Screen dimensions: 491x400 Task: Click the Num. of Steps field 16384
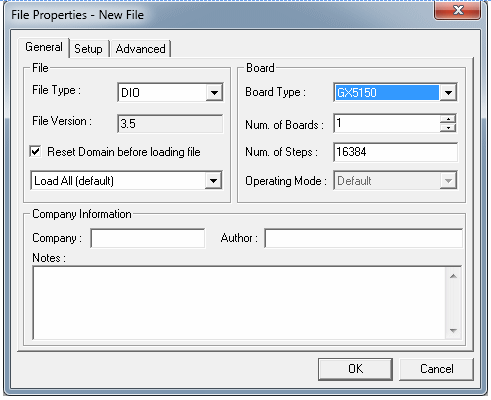(x=395, y=152)
